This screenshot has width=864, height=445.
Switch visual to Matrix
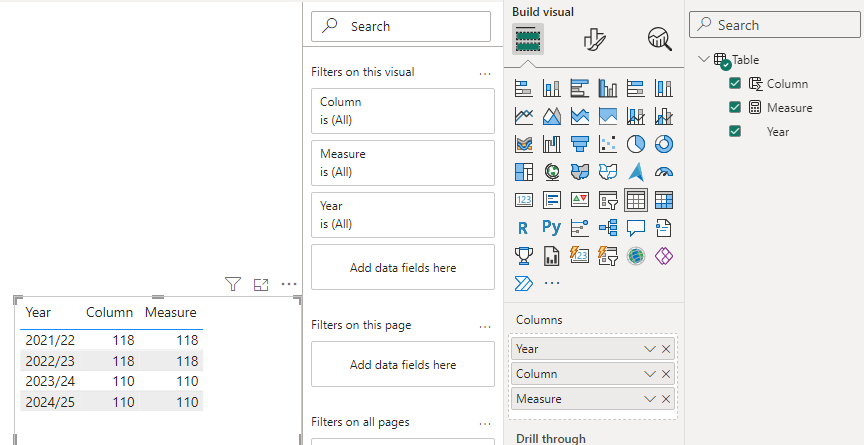664,200
